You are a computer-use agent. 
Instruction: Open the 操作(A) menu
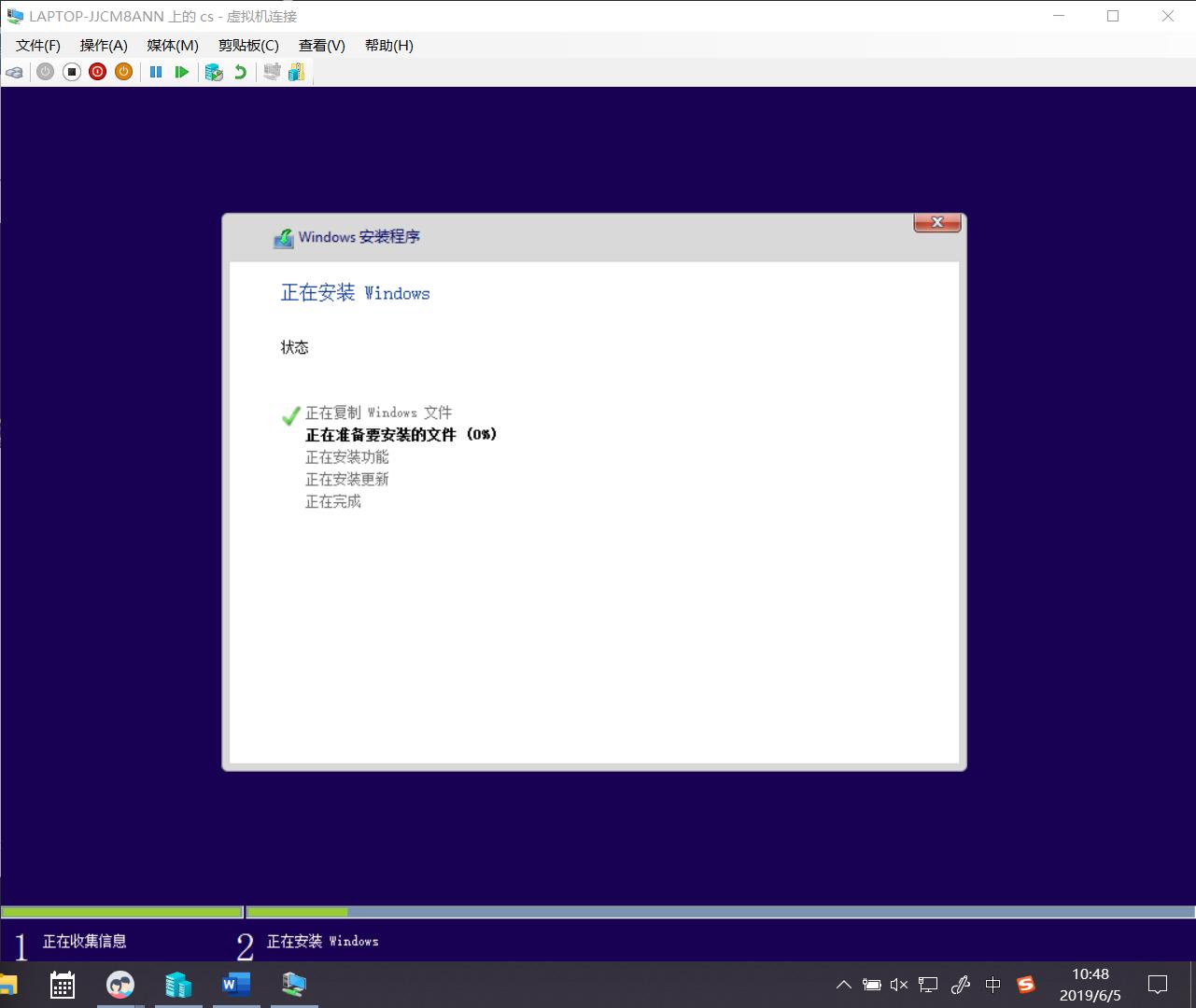tap(104, 46)
